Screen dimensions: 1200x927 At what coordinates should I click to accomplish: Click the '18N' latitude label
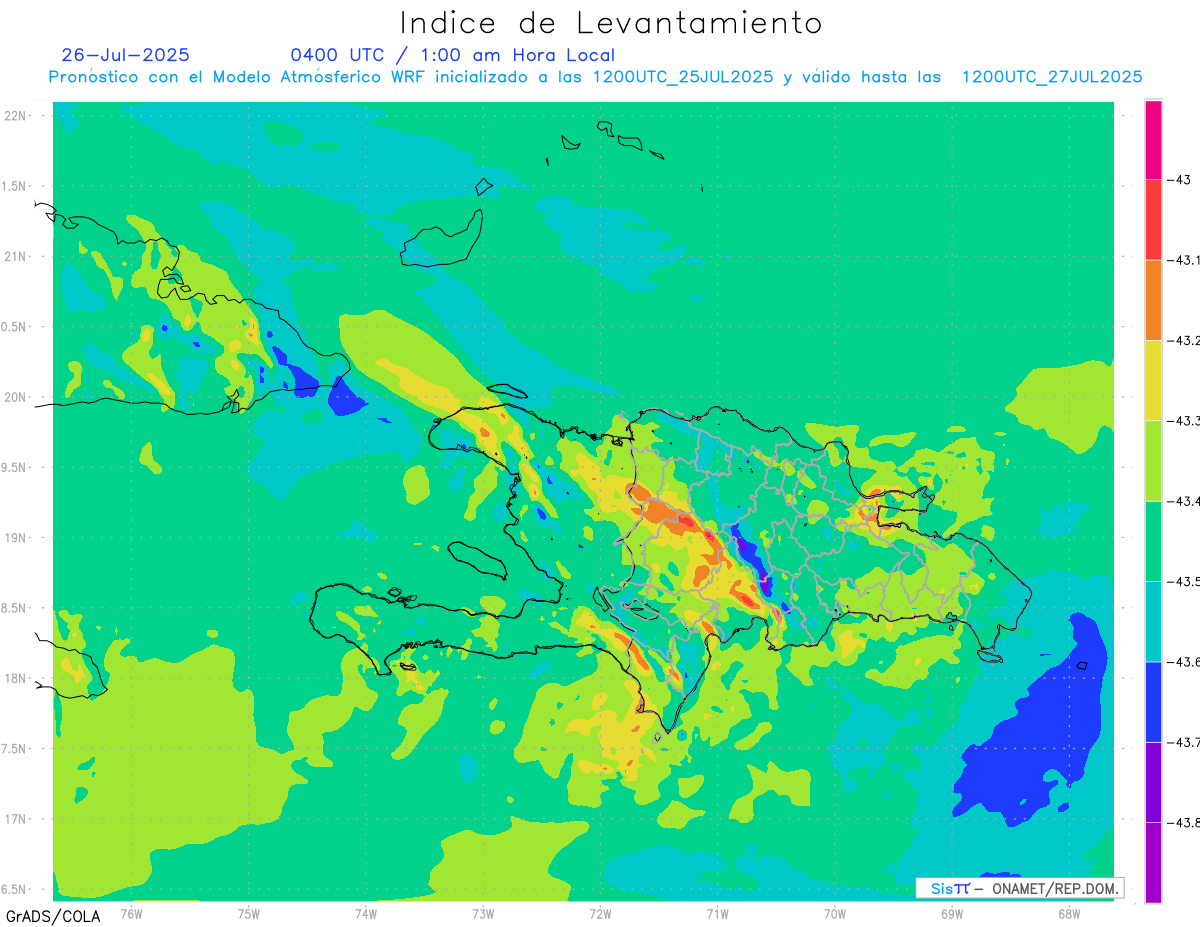point(15,678)
